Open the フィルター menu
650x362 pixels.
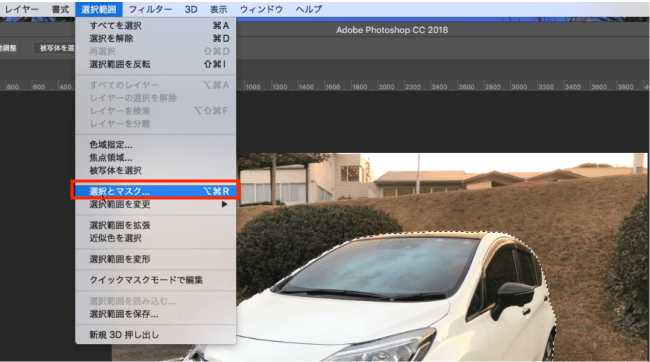coord(150,9)
